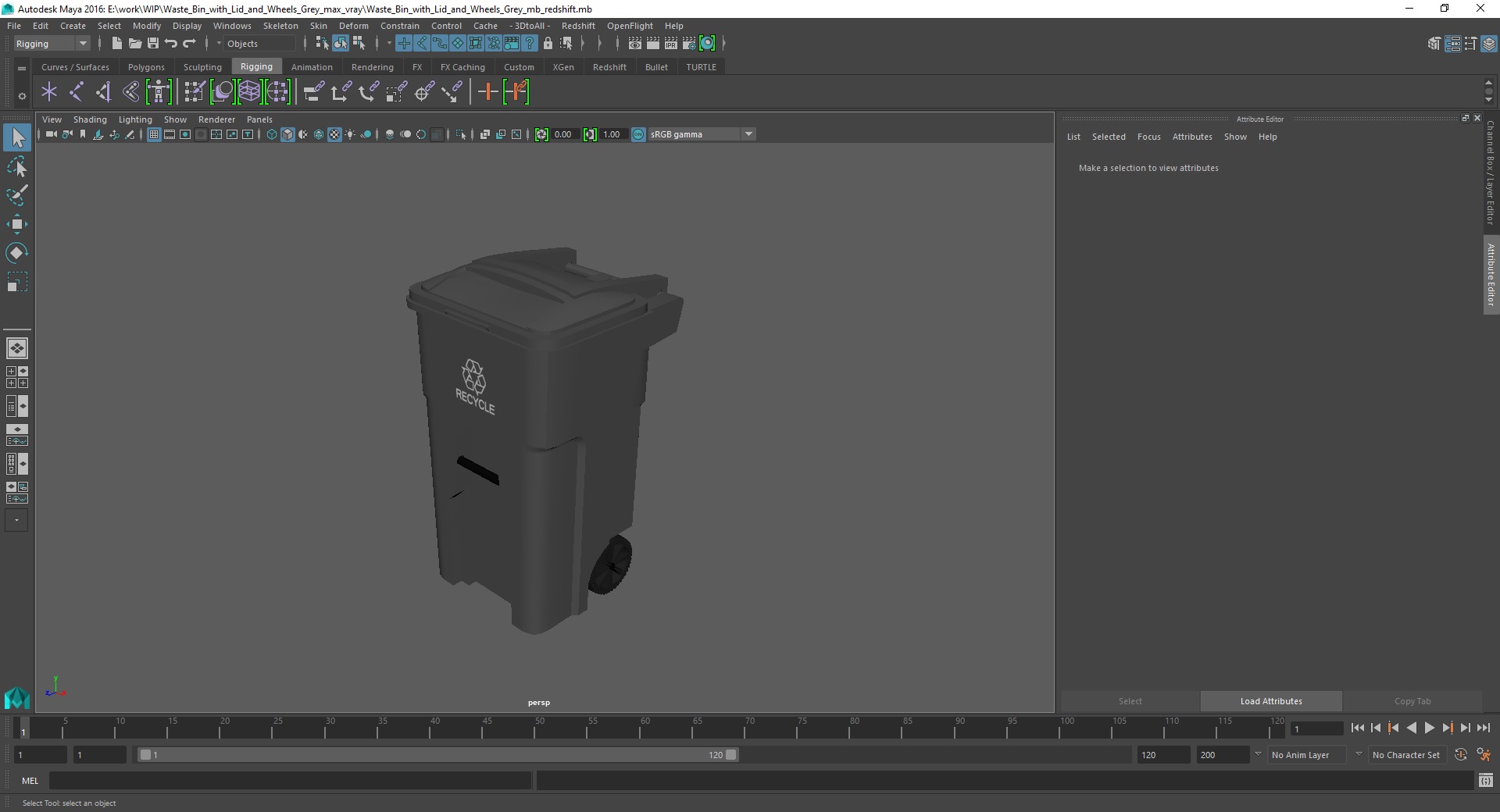Apply the Parent constraint shelf icon
1500x812 pixels.
click(313, 92)
